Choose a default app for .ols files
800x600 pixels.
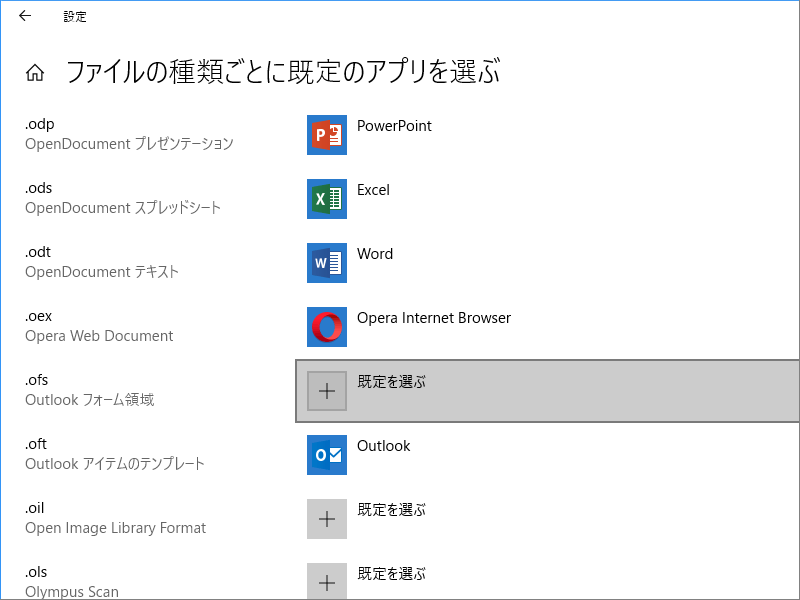392,574
